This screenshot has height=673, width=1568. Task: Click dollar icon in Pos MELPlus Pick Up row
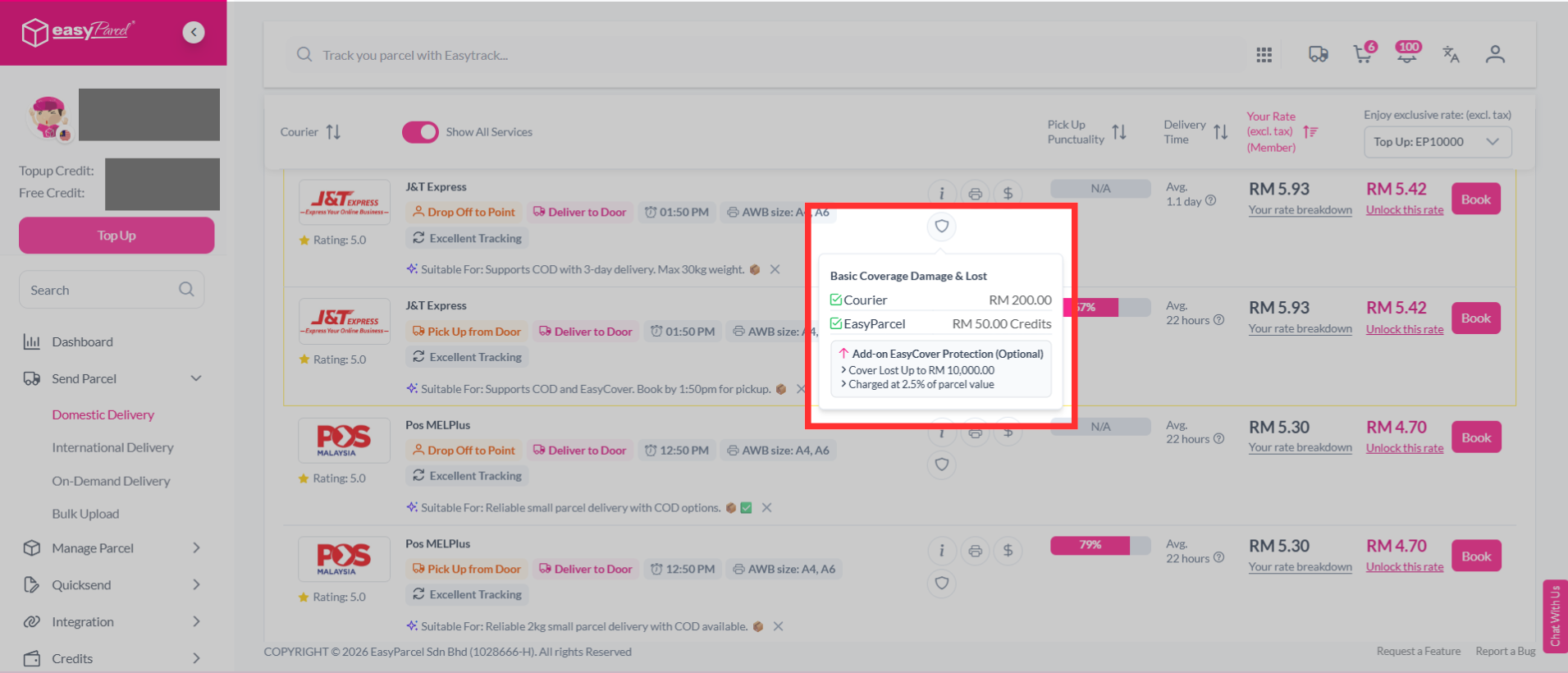[1008, 551]
